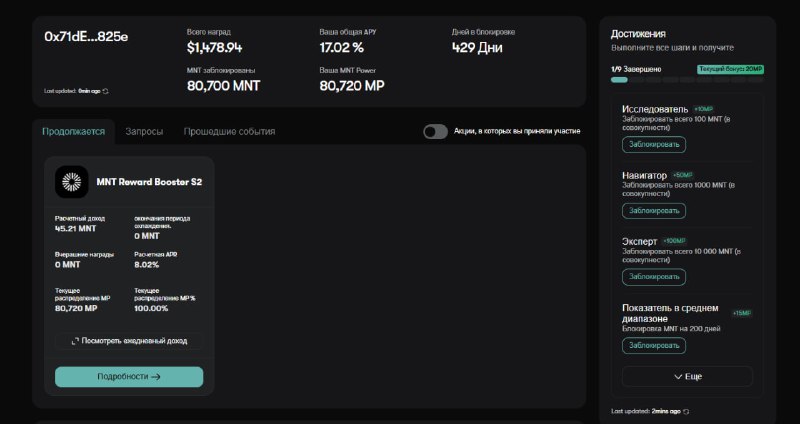Click the MNT Reward Booster S2 logo icon

coord(71,182)
